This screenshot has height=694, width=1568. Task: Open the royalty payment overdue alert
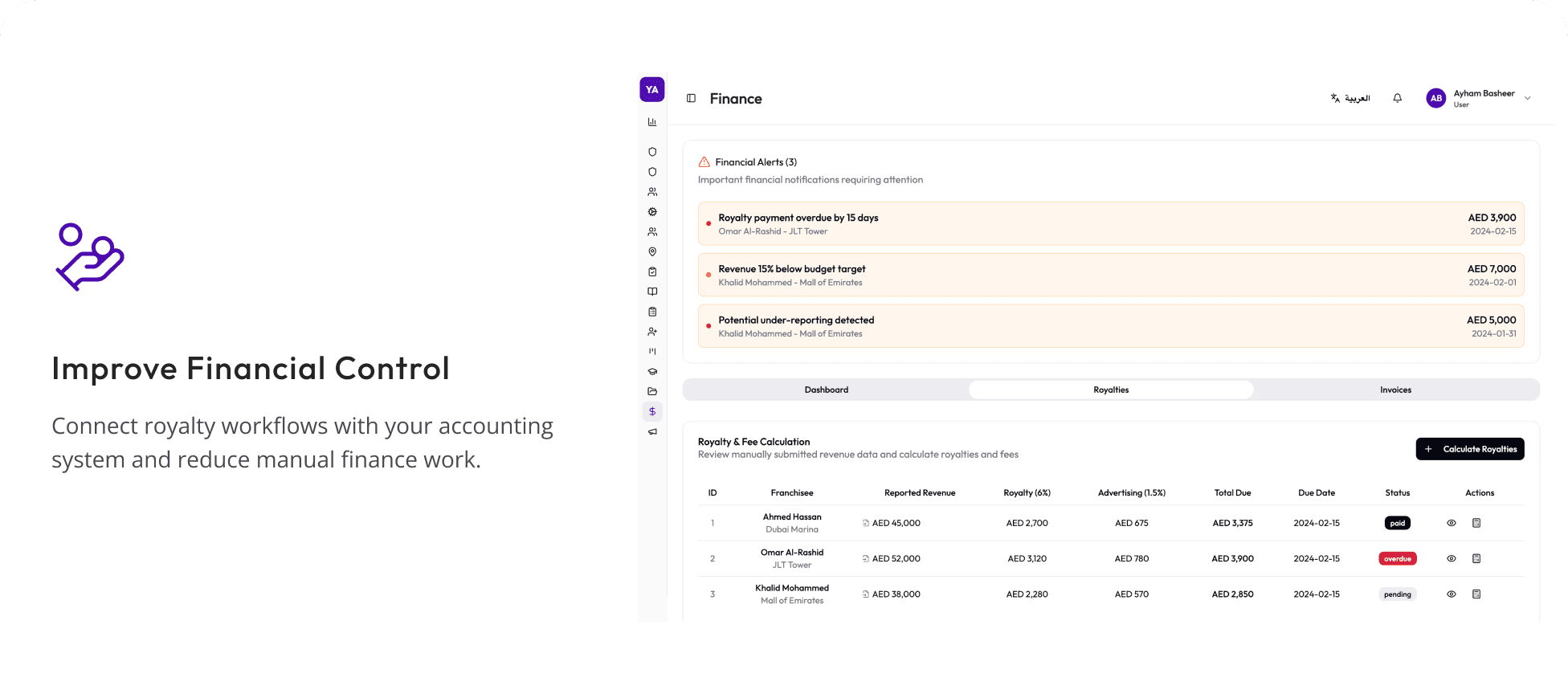tap(1111, 223)
